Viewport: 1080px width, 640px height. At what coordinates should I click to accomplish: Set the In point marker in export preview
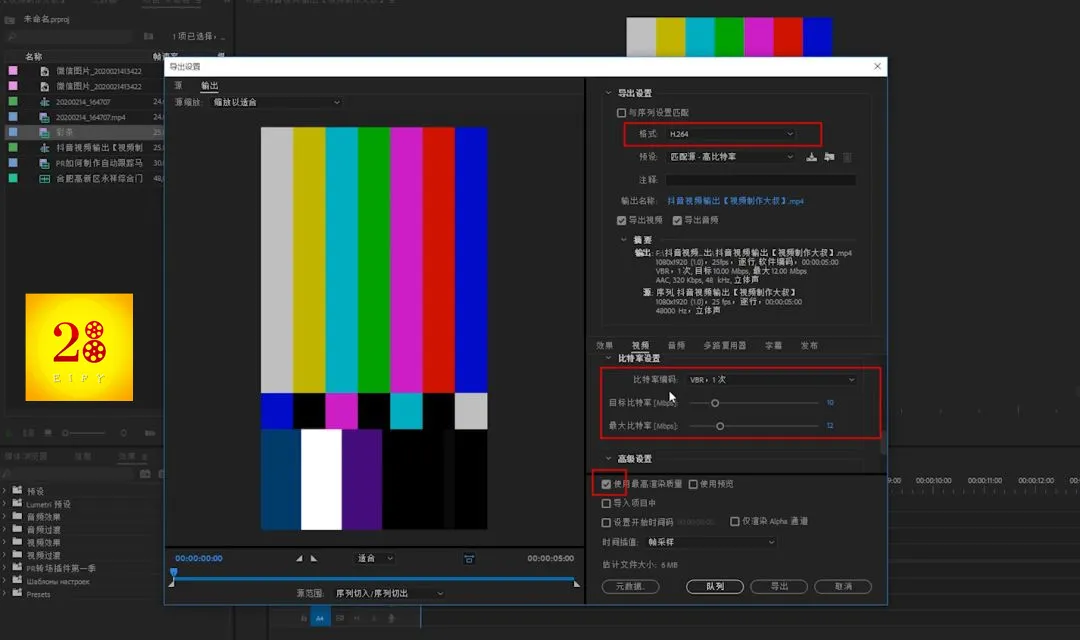(x=299, y=558)
